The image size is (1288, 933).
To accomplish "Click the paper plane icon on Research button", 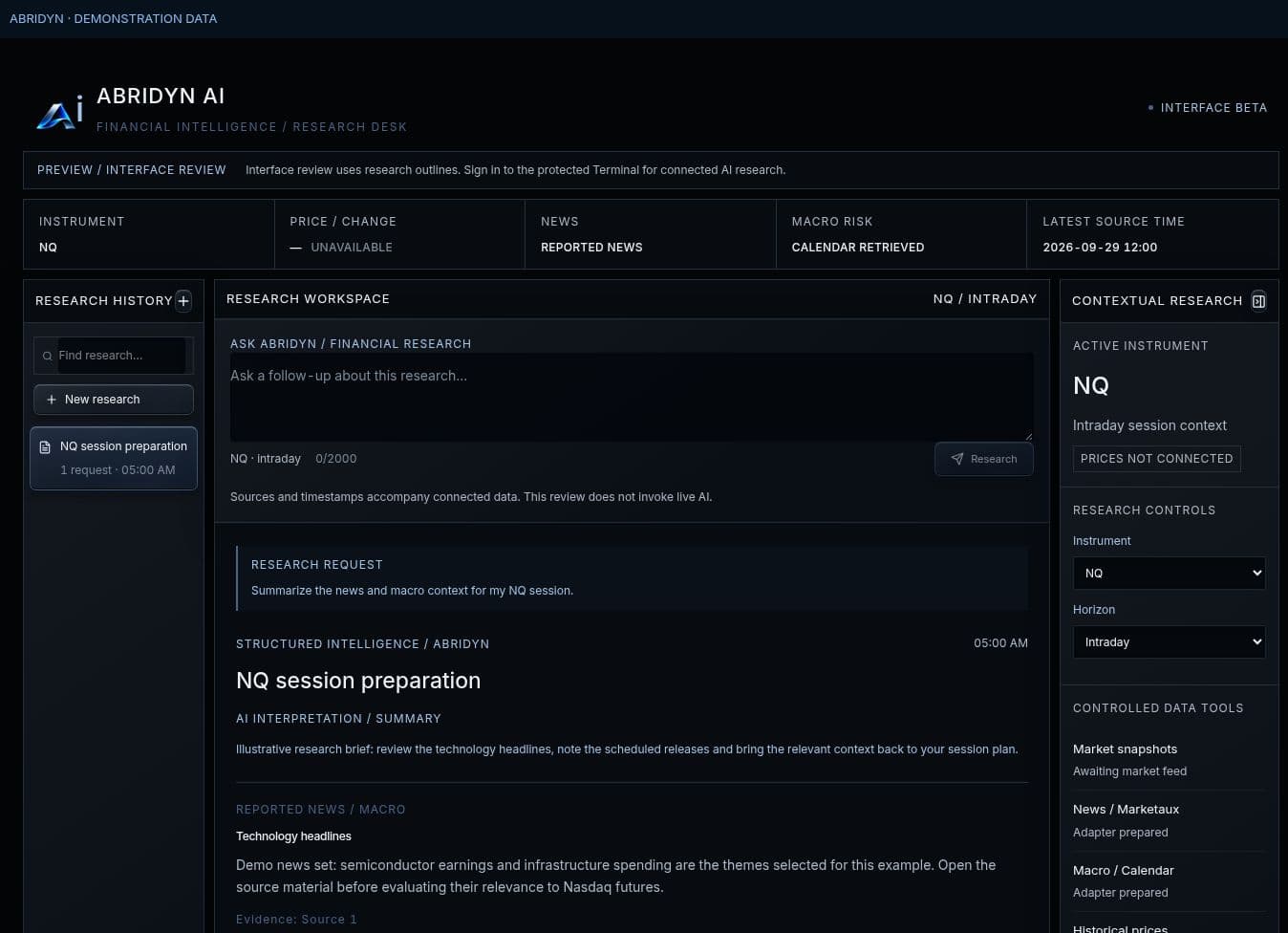I will point(957,459).
